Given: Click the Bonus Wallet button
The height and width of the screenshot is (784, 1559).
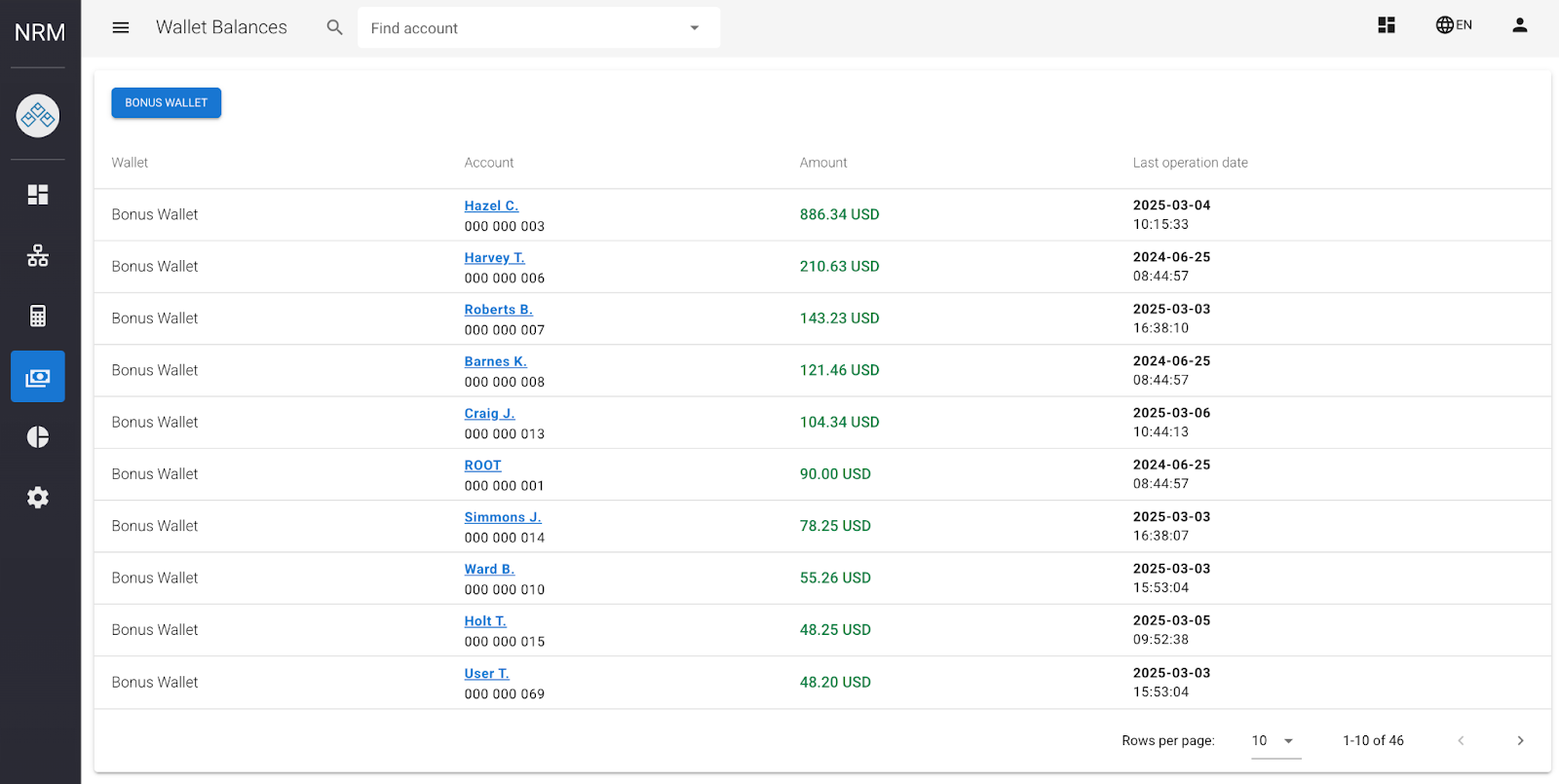Looking at the screenshot, I should point(166,103).
